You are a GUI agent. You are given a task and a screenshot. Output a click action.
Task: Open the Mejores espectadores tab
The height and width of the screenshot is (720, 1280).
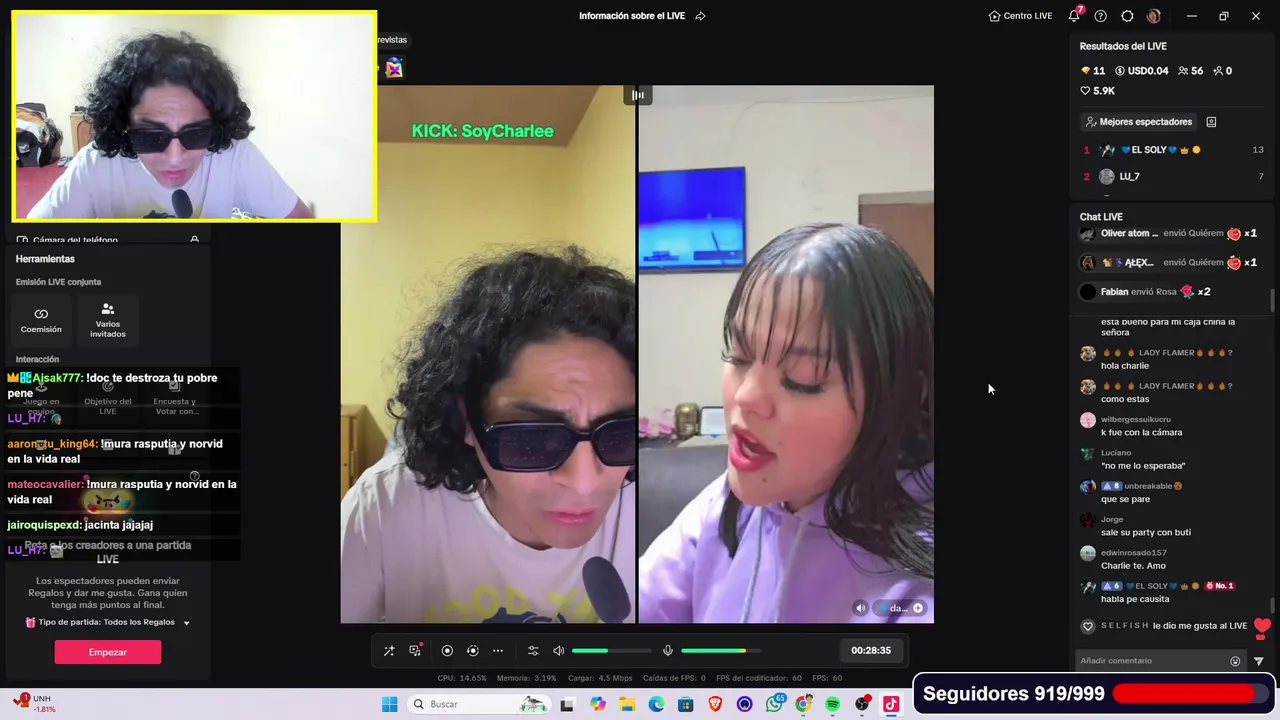coord(1139,122)
